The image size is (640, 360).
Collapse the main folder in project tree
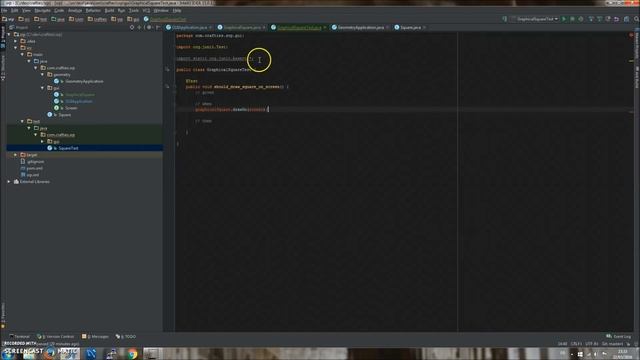coord(22,54)
